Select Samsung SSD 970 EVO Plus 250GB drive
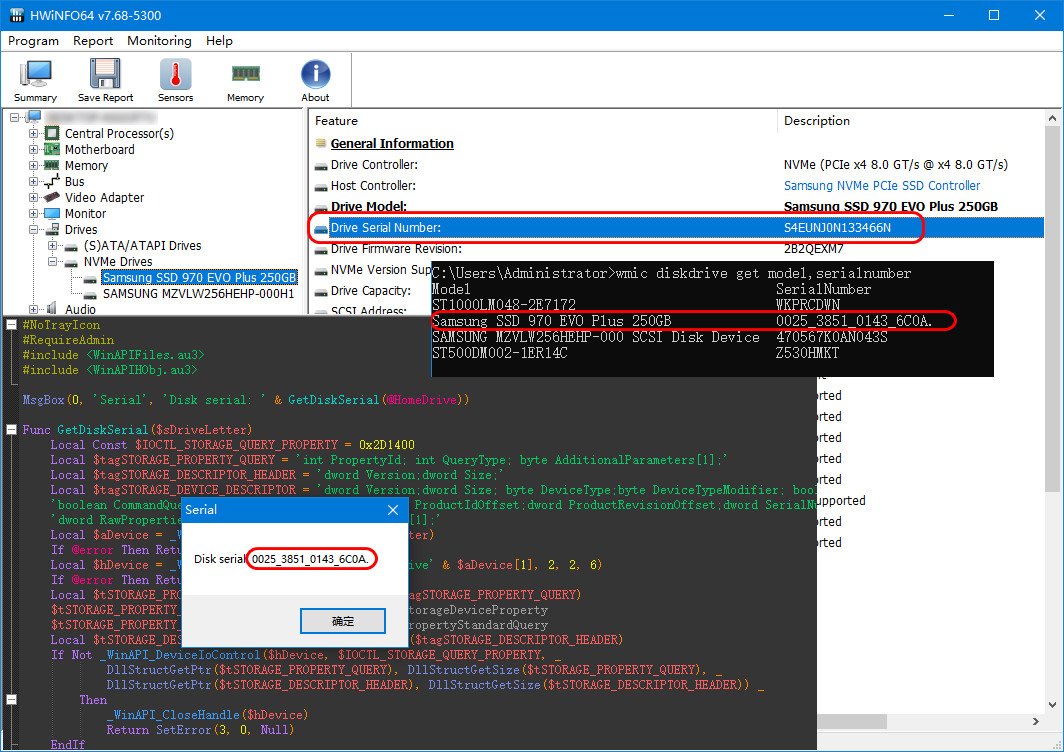Screen dimensions: 1064x752 point(200,278)
